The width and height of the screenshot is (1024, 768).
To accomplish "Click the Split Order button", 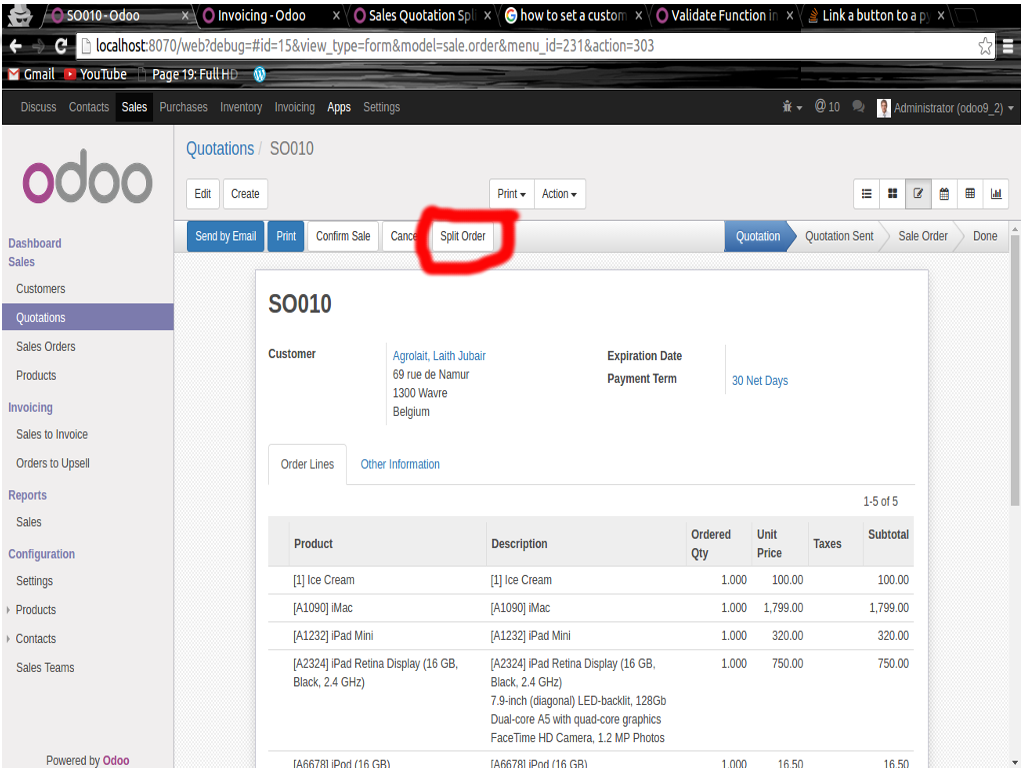I will (x=462, y=236).
